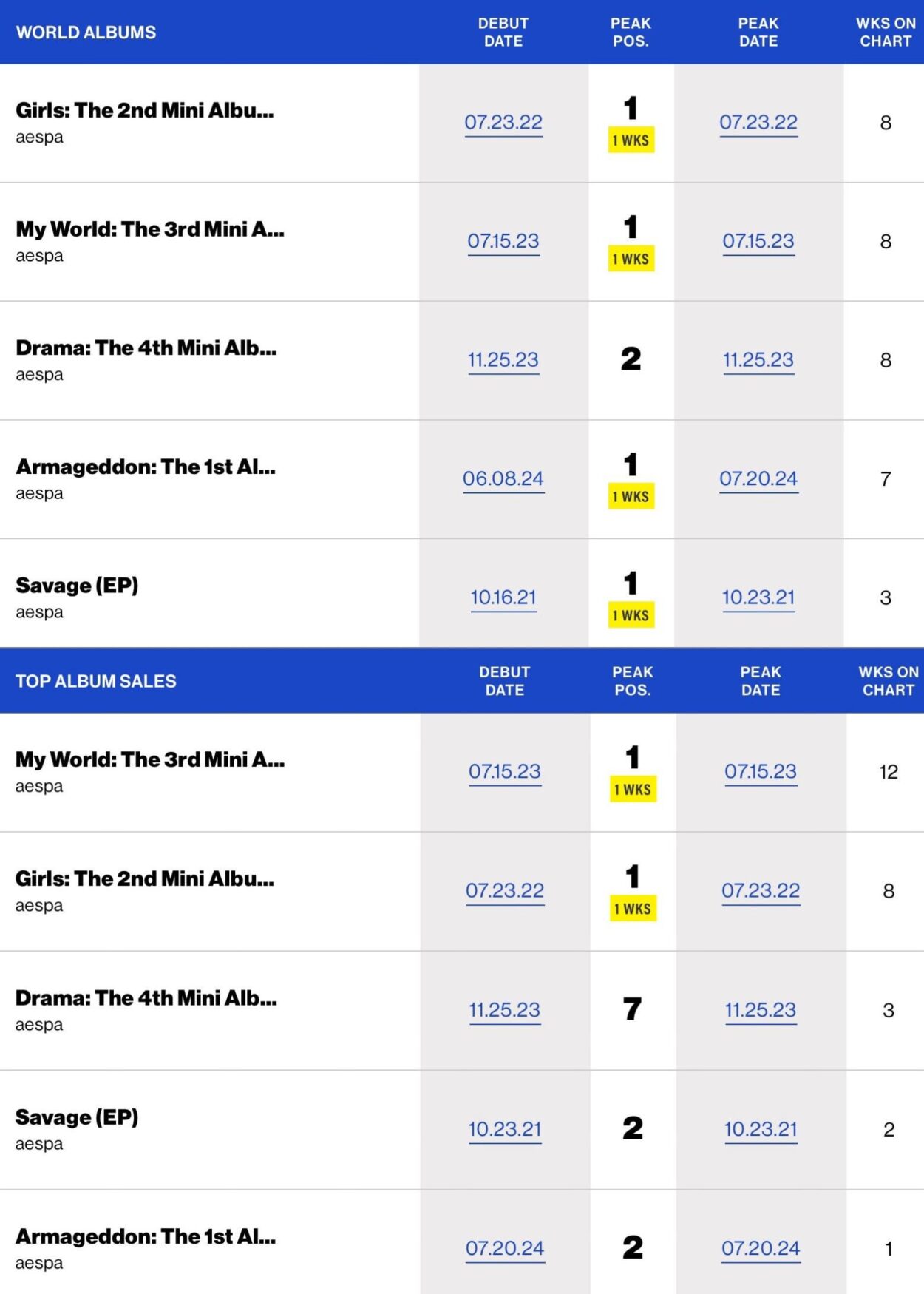924x1294 pixels.
Task: Click the PEAK POS column header
Action: tap(633, 33)
